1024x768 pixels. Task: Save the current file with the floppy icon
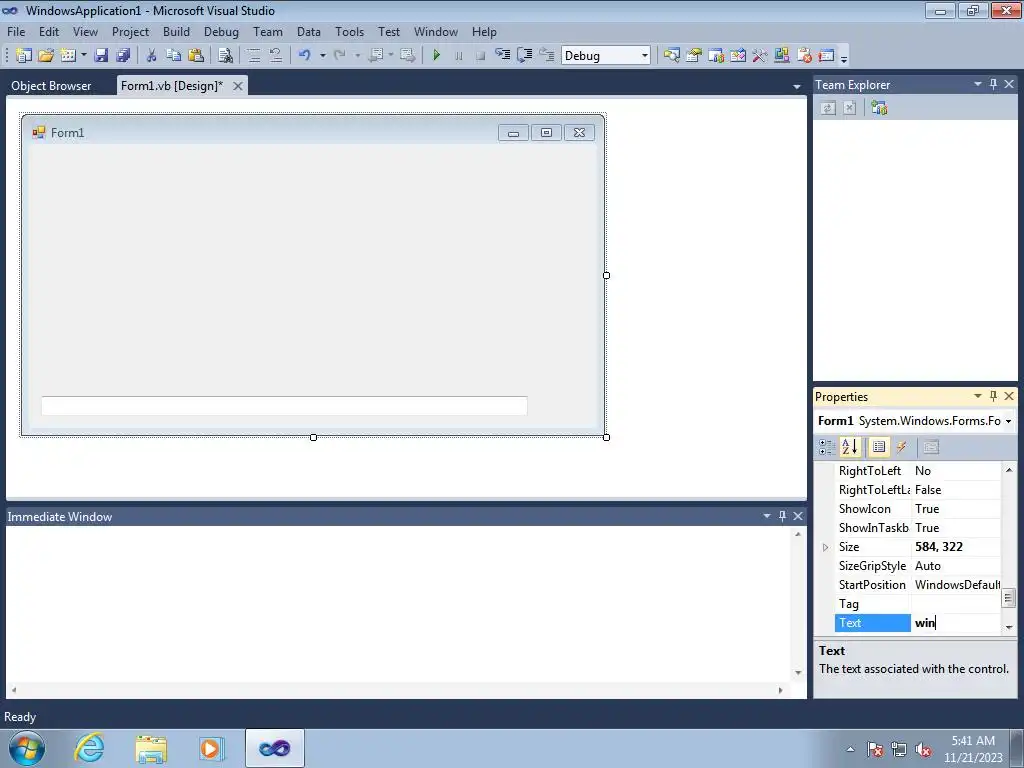(x=101, y=56)
